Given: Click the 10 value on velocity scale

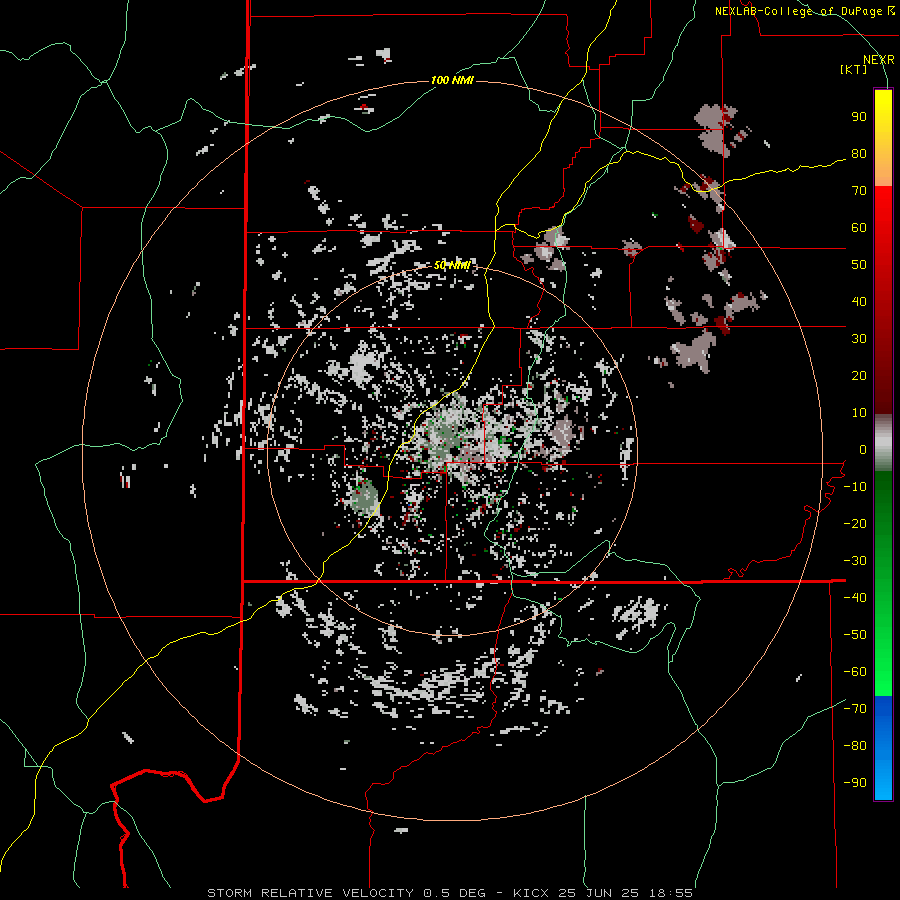Looking at the screenshot, I should click(859, 413).
